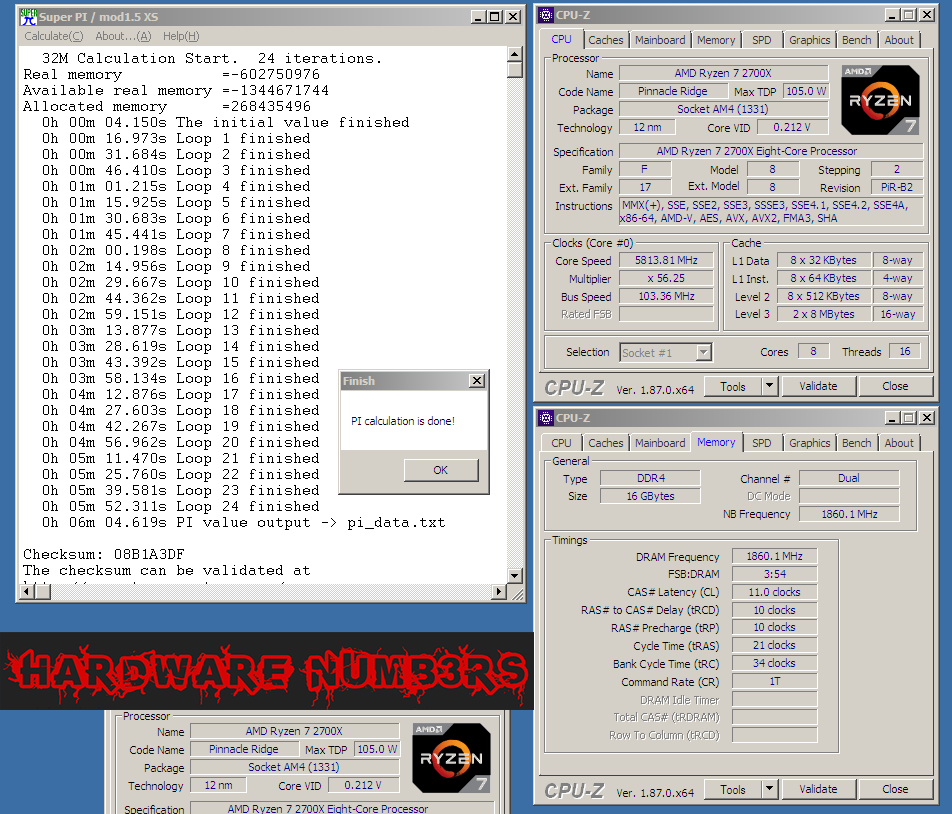Click the memory Type field DDR4
Image resolution: width=952 pixels, height=814 pixels.
click(650, 478)
